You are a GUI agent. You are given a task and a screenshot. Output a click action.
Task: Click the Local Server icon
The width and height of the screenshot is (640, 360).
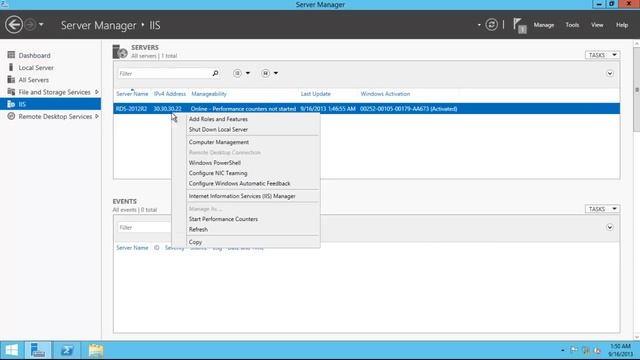coord(11,67)
